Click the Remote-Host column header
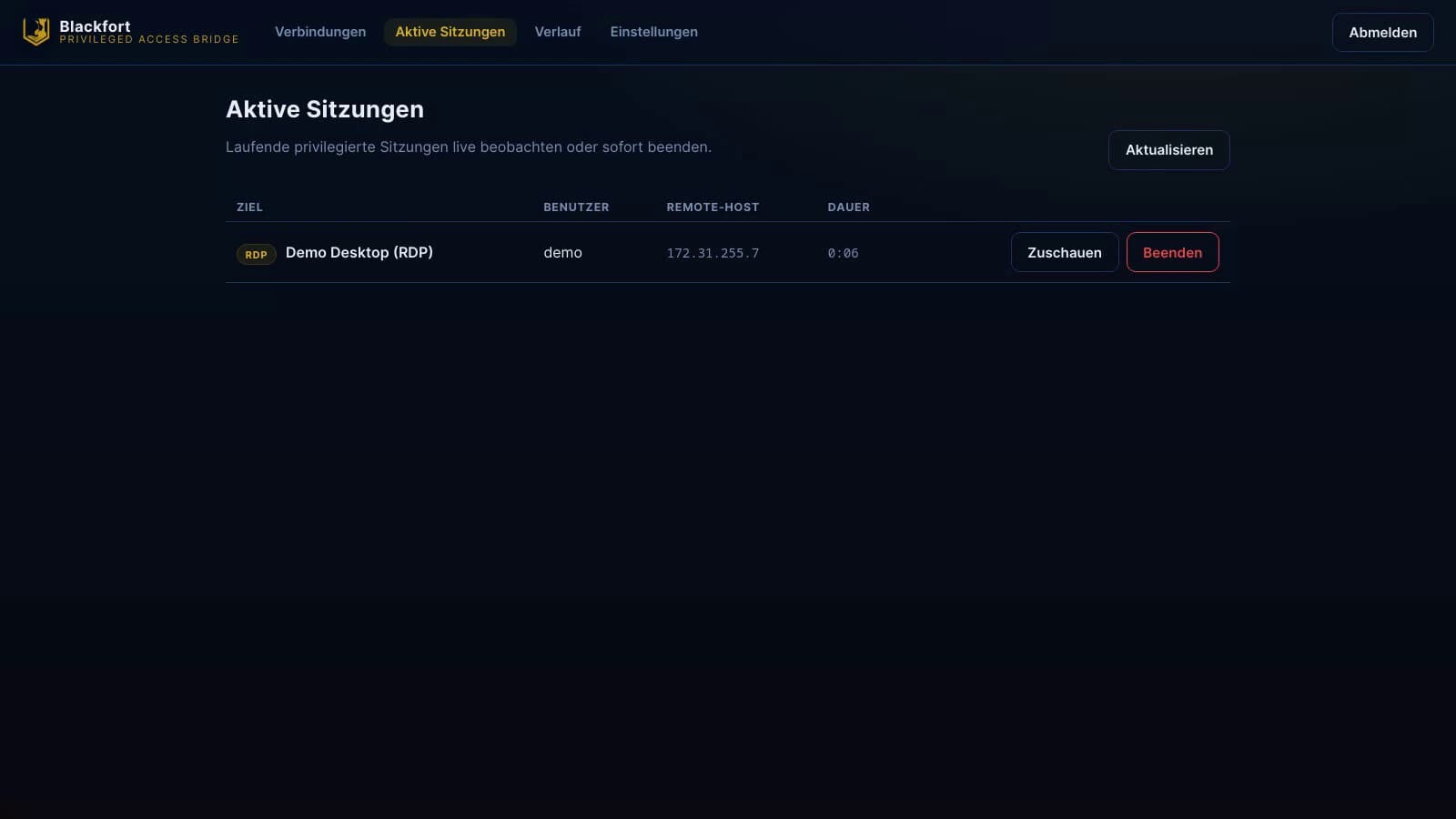The height and width of the screenshot is (819, 1456). pos(713,207)
